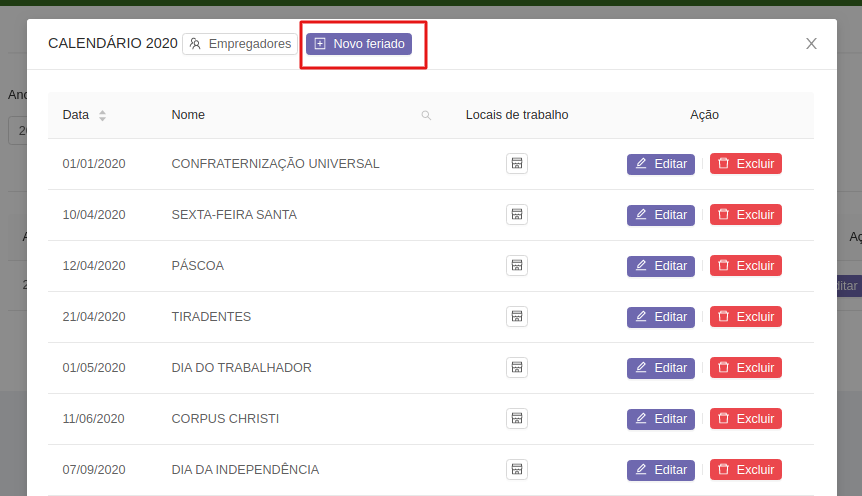Edit the Páscoa holiday
Screen dimensions: 862x496
(x=660, y=266)
